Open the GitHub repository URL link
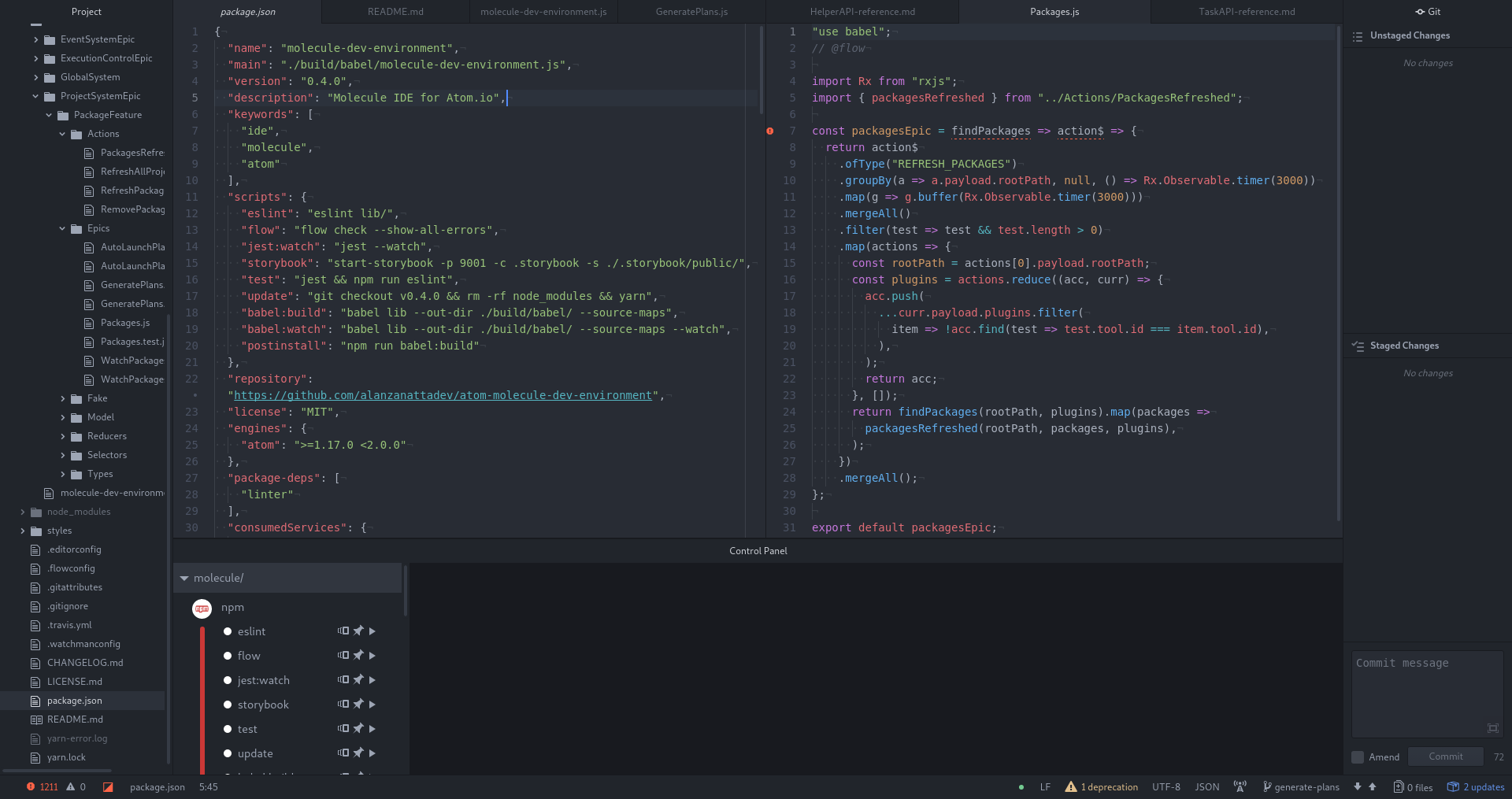 (x=443, y=395)
